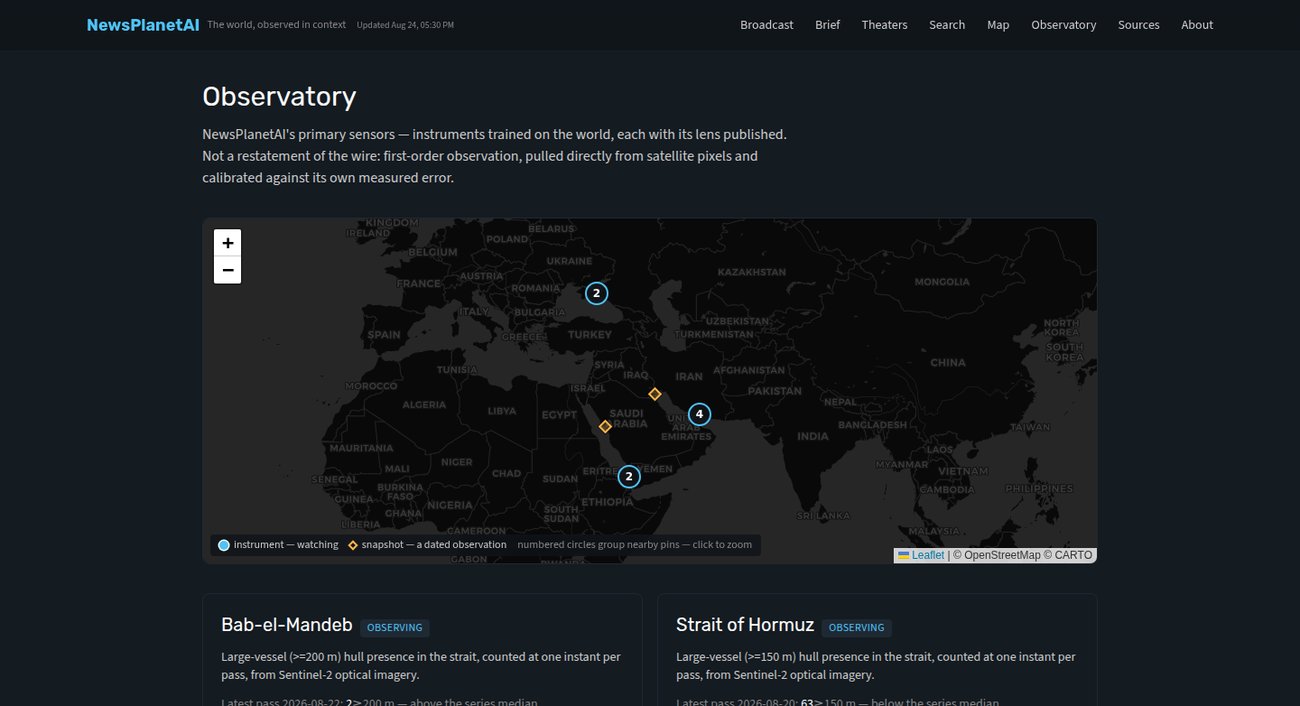Screen dimensions: 1300x706
Task: Click 'numbered circles group nearby pins' hint
Action: click(x=634, y=545)
